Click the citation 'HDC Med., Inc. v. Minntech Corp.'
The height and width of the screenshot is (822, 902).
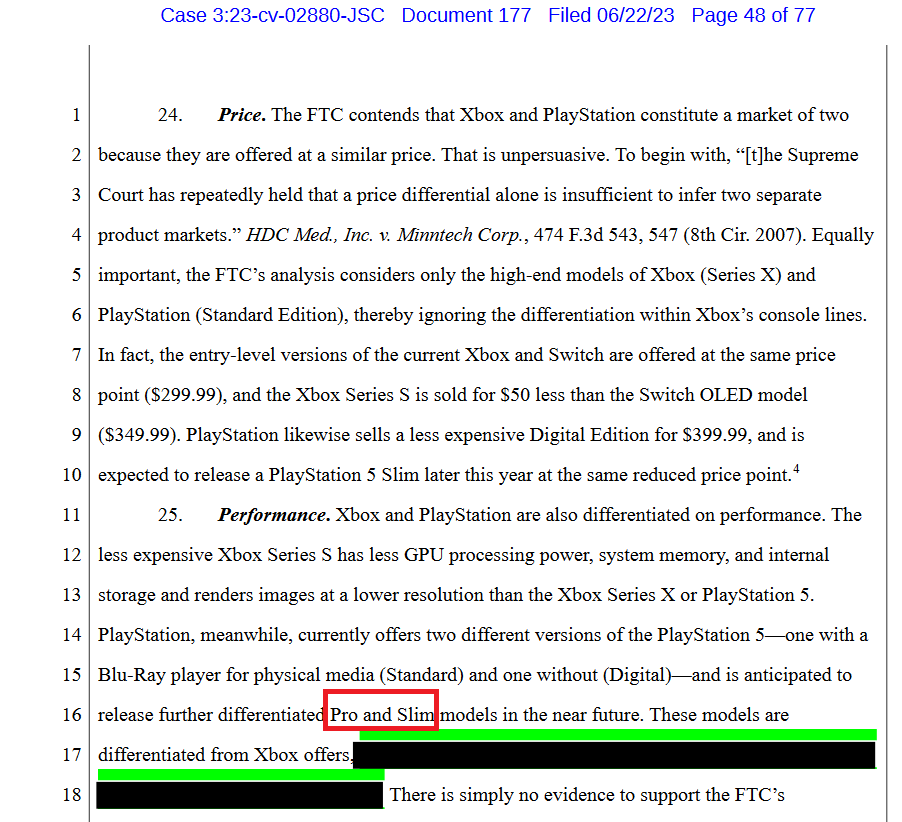point(387,235)
